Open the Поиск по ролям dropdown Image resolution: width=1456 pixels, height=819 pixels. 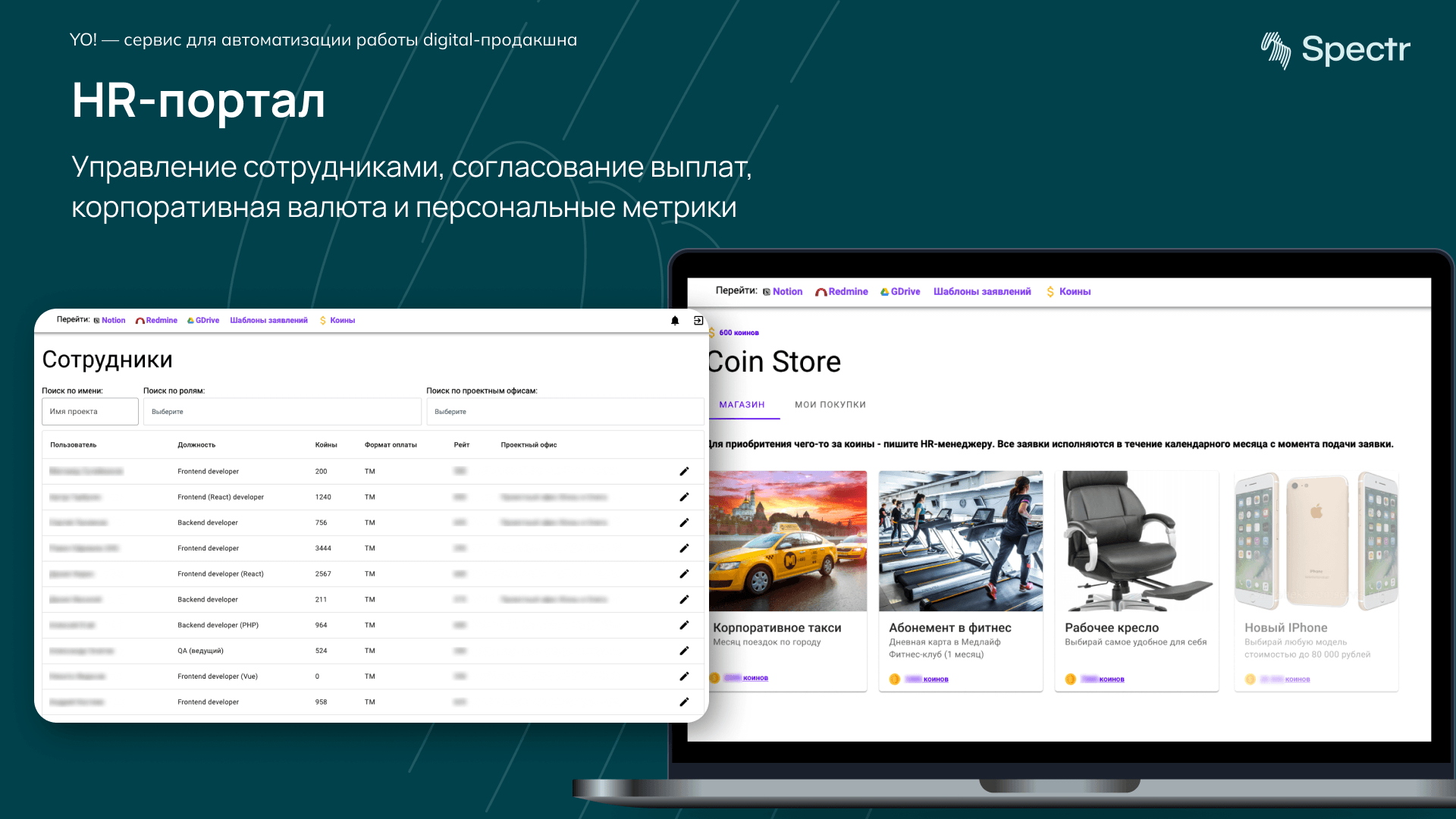(x=282, y=411)
